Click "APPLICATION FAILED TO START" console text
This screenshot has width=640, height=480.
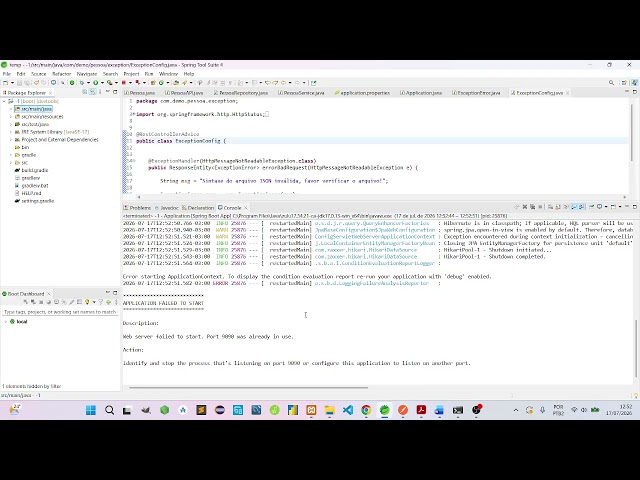tap(163, 303)
